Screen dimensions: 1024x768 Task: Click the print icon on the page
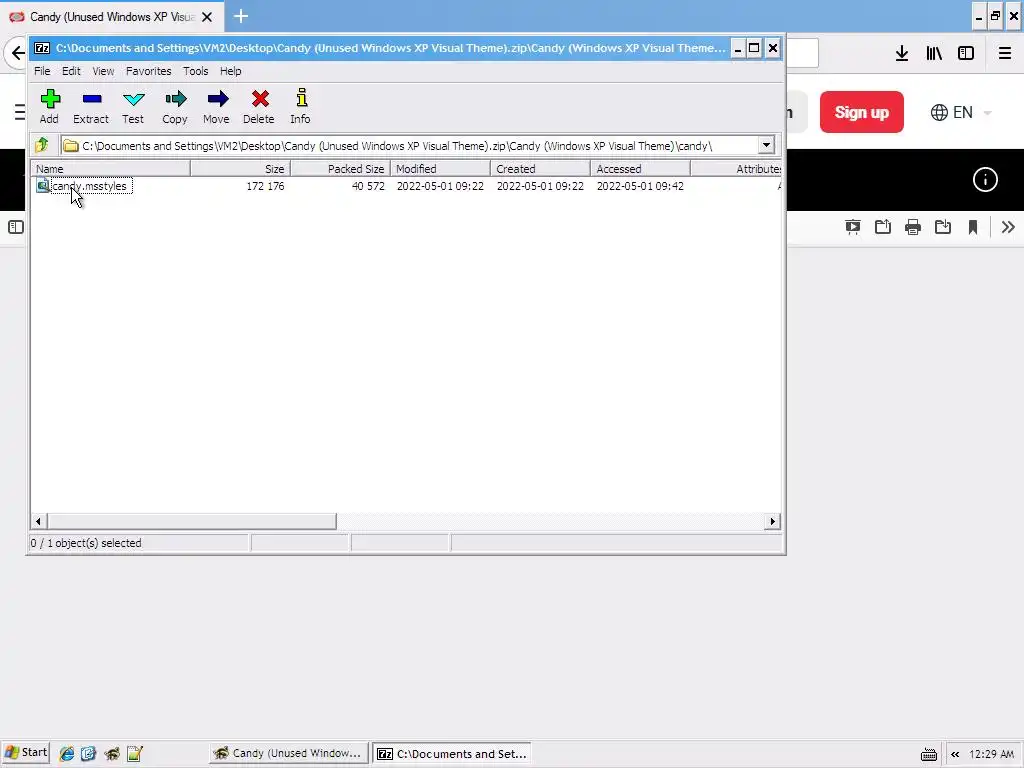tap(913, 227)
